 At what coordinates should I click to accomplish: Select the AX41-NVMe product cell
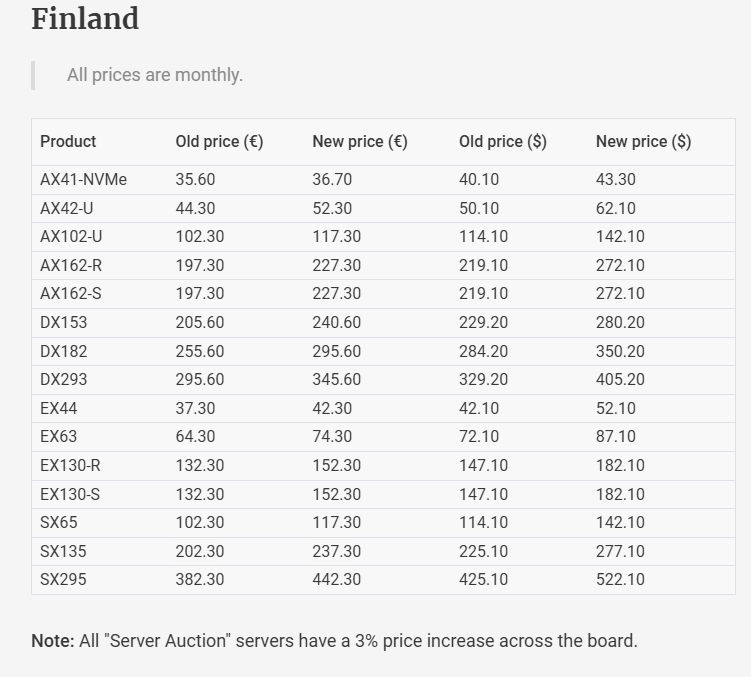83,180
